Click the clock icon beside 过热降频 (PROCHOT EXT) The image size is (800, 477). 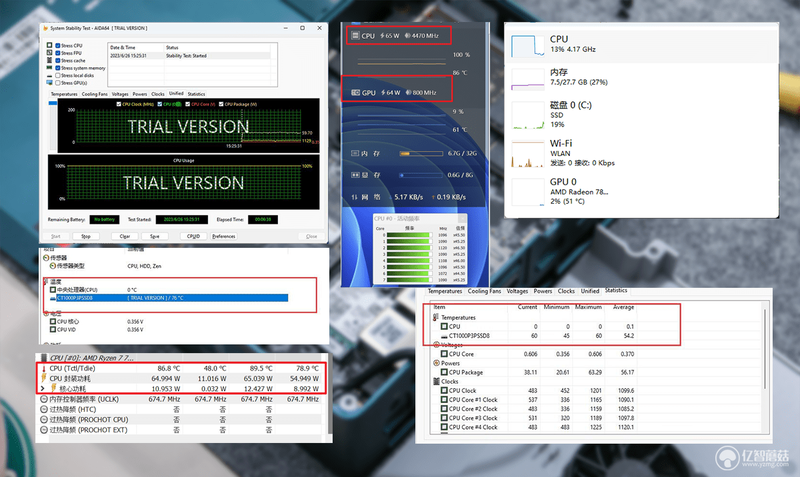[x=44, y=430]
